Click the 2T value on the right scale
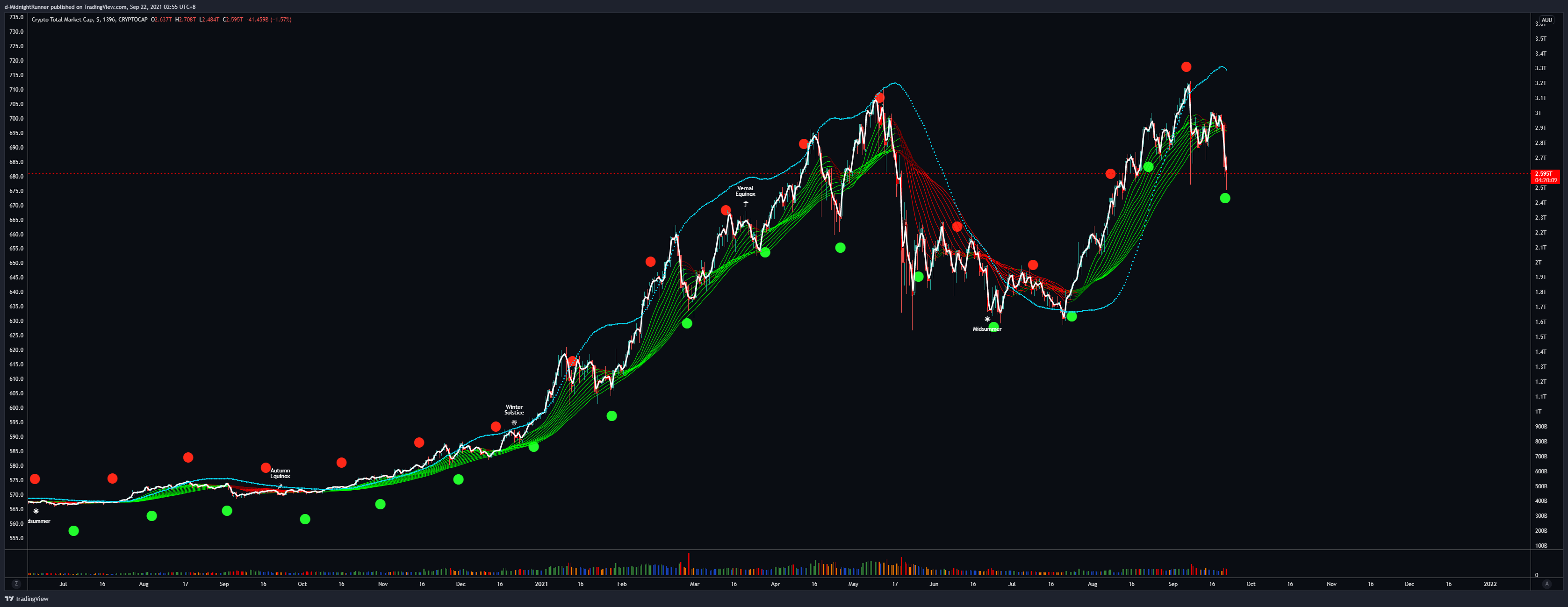Viewport: 1568px width, 607px height. click(1538, 263)
